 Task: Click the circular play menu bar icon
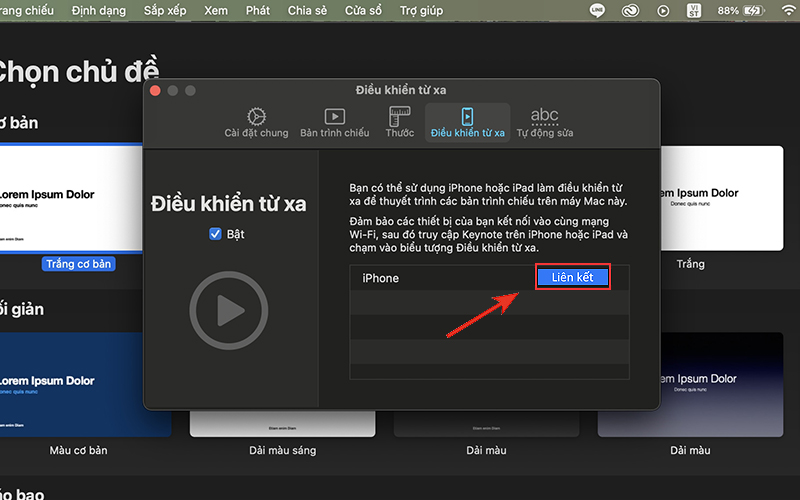point(663,11)
